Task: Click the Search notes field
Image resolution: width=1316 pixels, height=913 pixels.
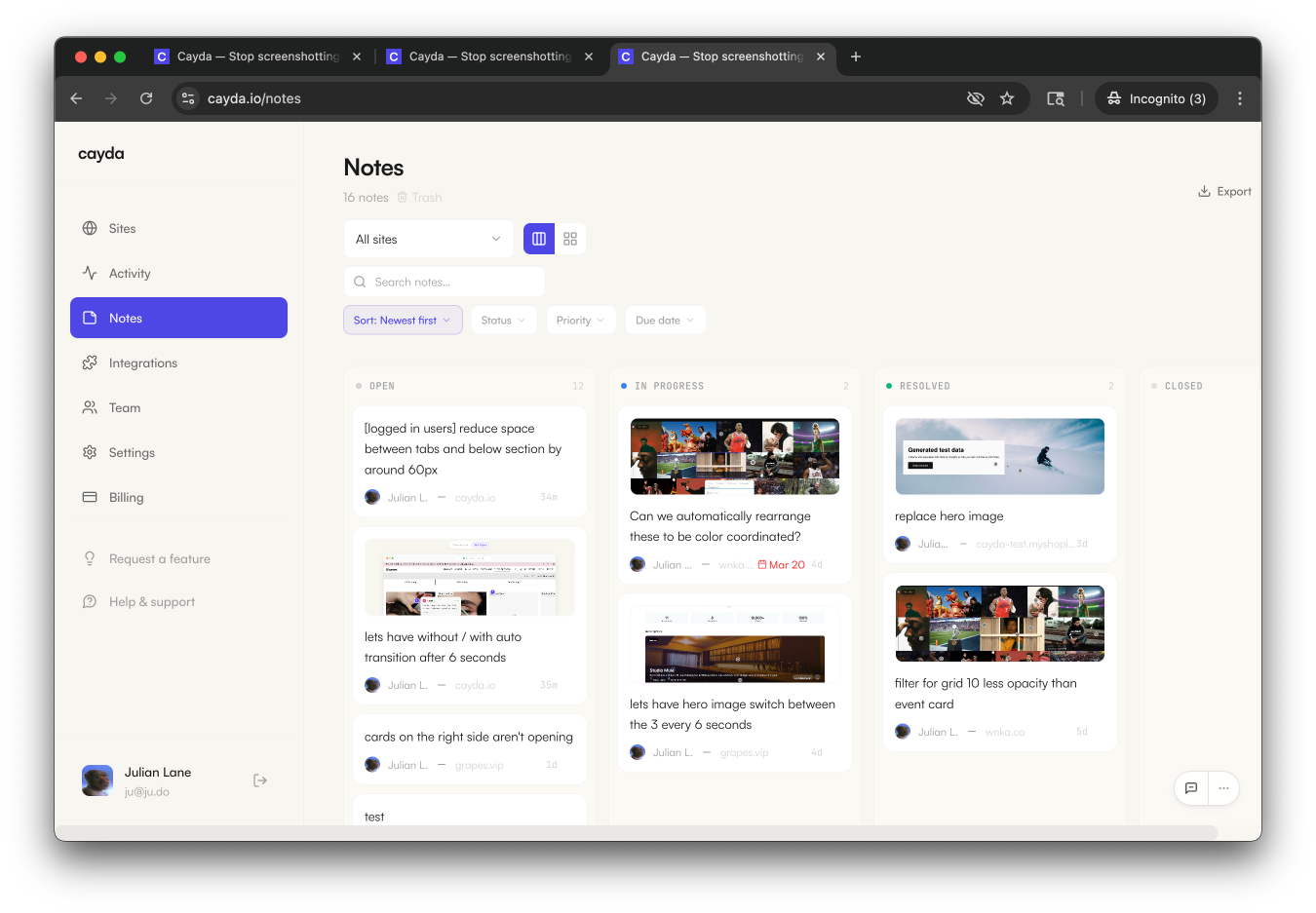Action: [x=445, y=283]
